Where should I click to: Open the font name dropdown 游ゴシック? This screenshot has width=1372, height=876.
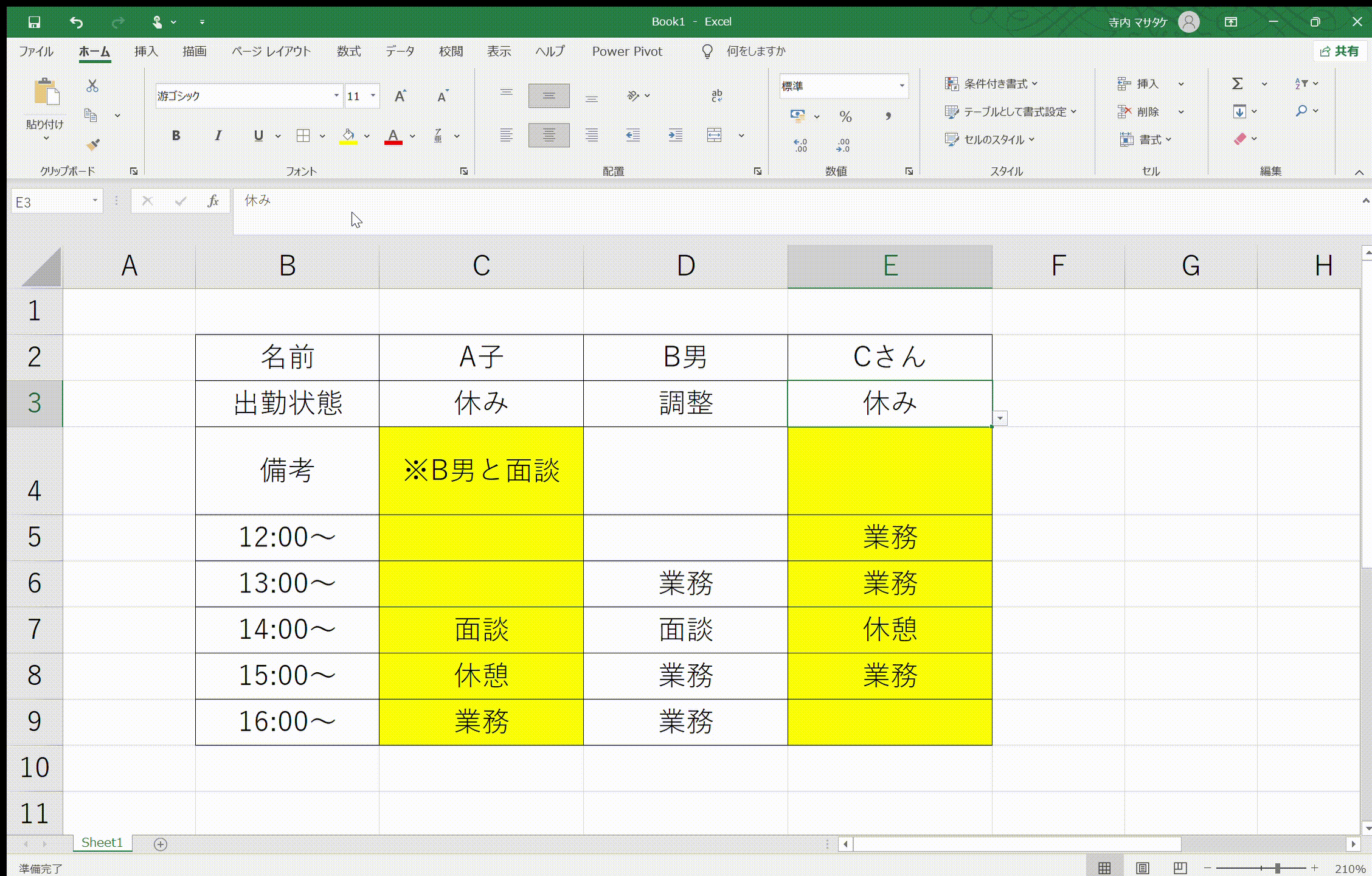coord(336,96)
